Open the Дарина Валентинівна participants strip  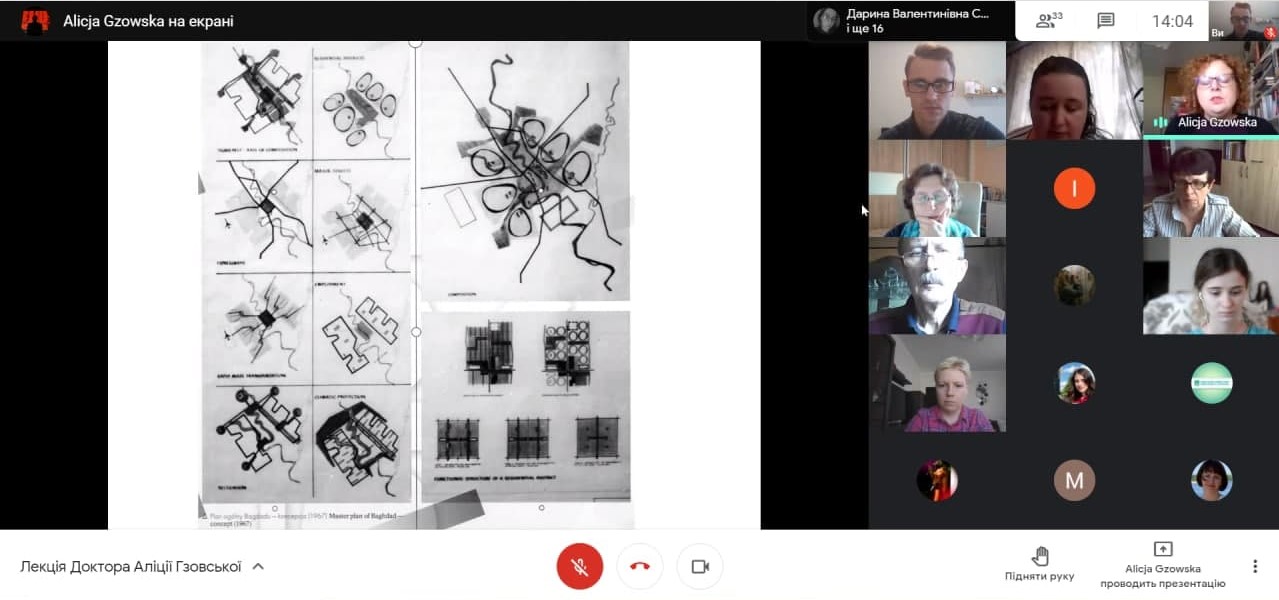(x=905, y=21)
